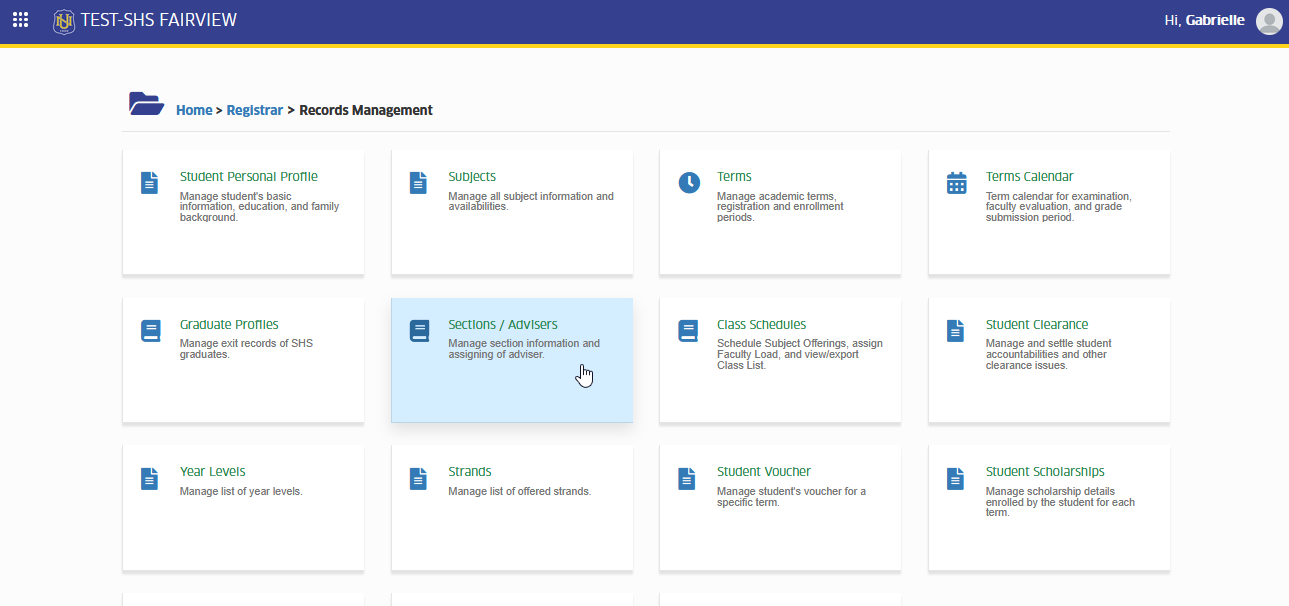Click the Student Clearance document icon
Image resolution: width=1289 pixels, height=606 pixels.
coord(955,331)
